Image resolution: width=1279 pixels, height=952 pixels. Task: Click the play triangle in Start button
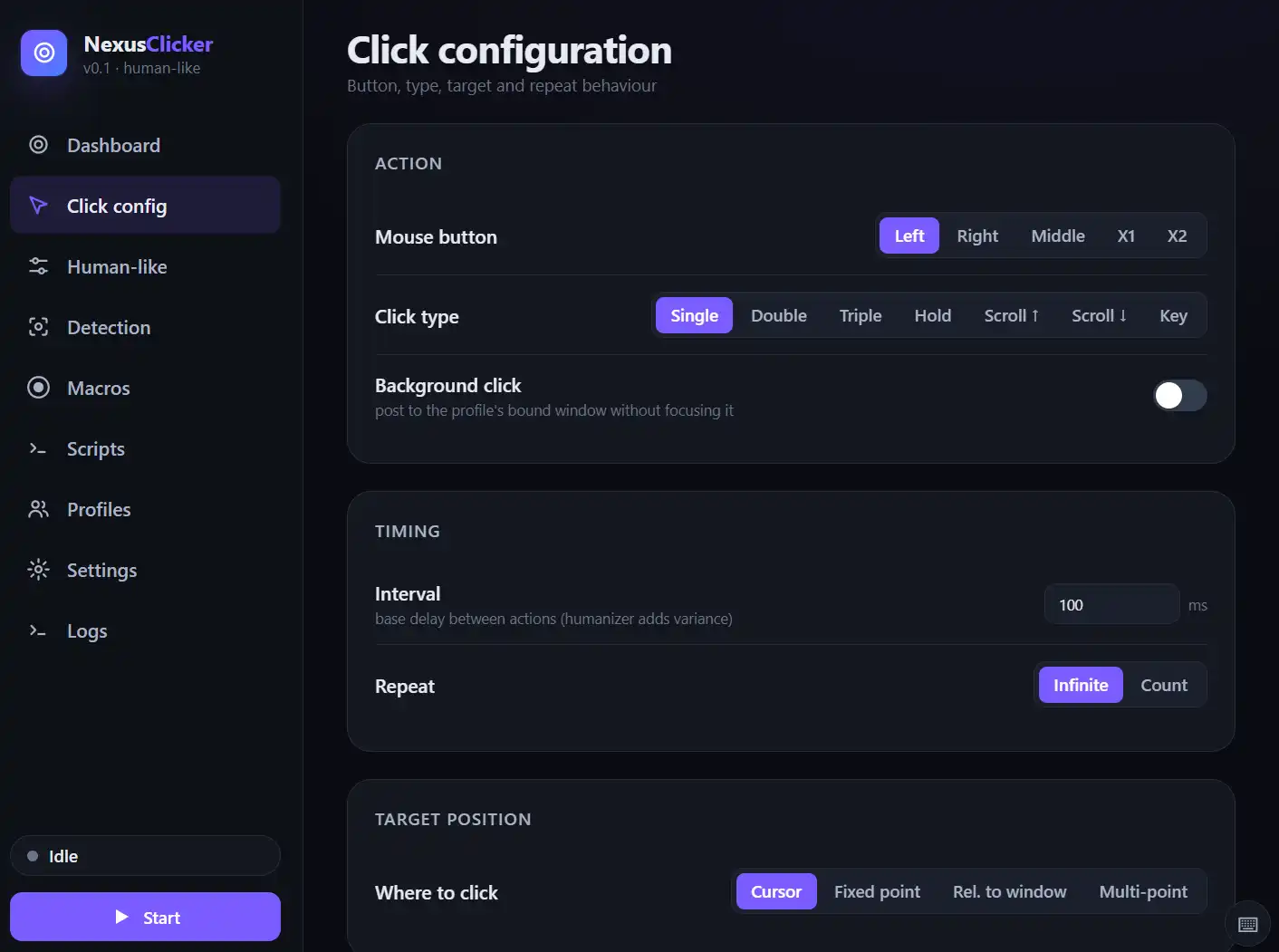[x=122, y=917]
